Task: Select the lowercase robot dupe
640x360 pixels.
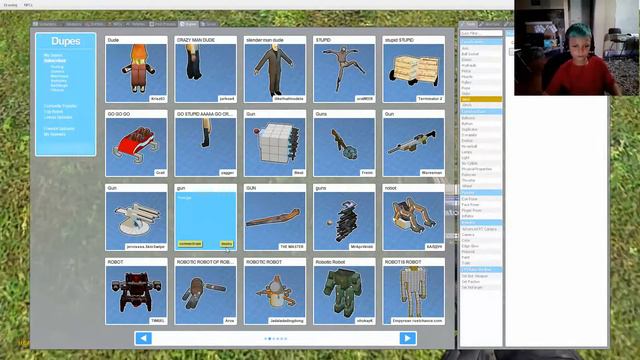Action: pyautogui.click(x=413, y=217)
